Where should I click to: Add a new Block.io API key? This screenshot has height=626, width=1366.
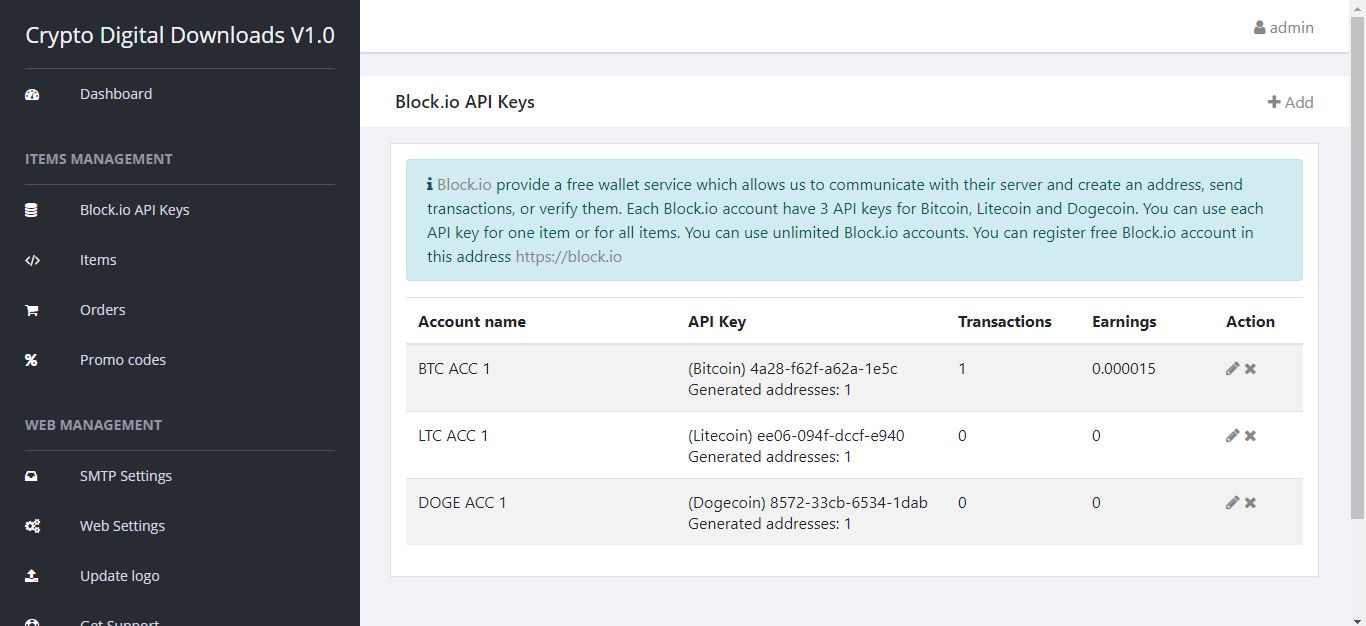click(1290, 102)
